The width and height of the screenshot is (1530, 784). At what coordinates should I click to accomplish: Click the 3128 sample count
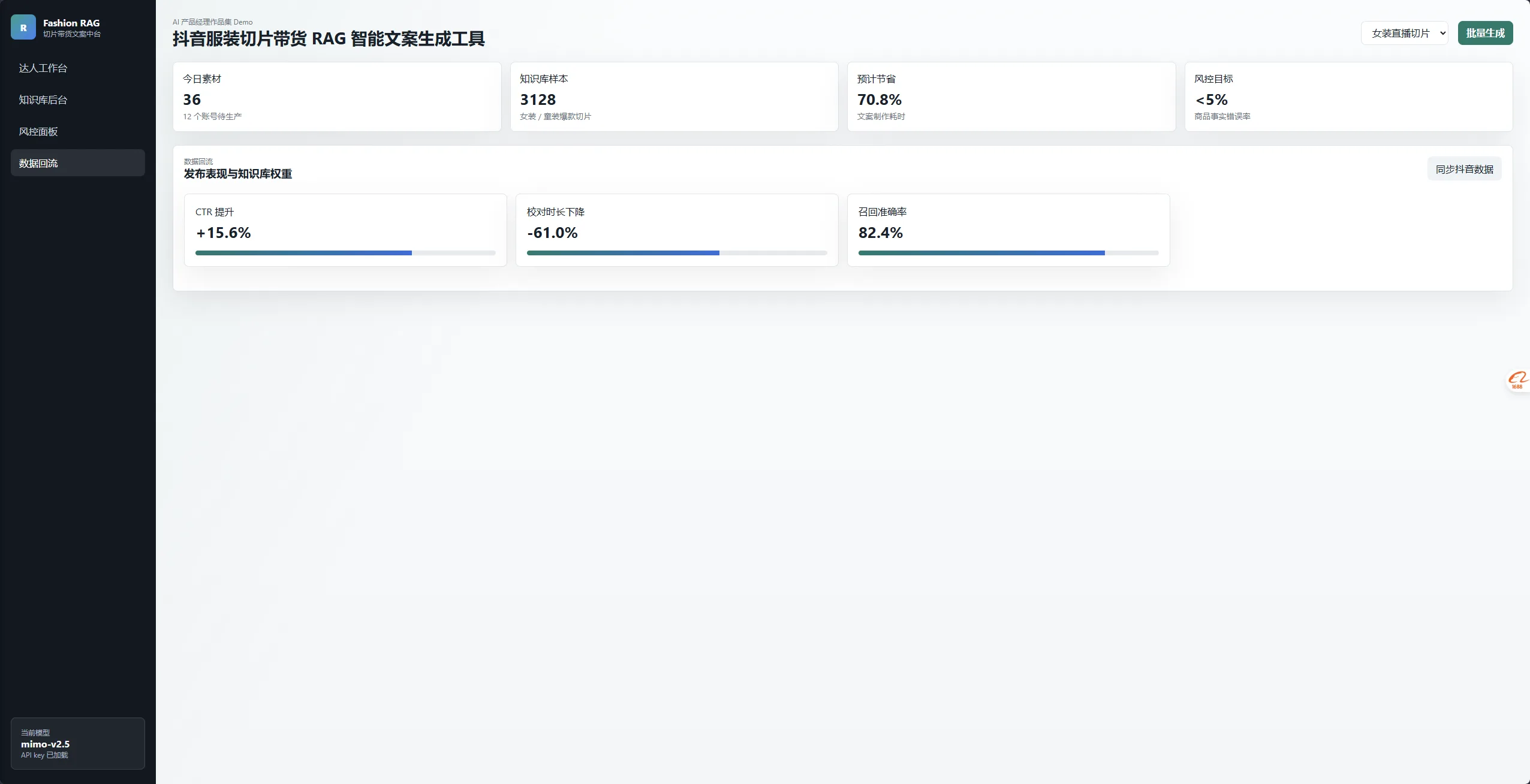point(538,99)
